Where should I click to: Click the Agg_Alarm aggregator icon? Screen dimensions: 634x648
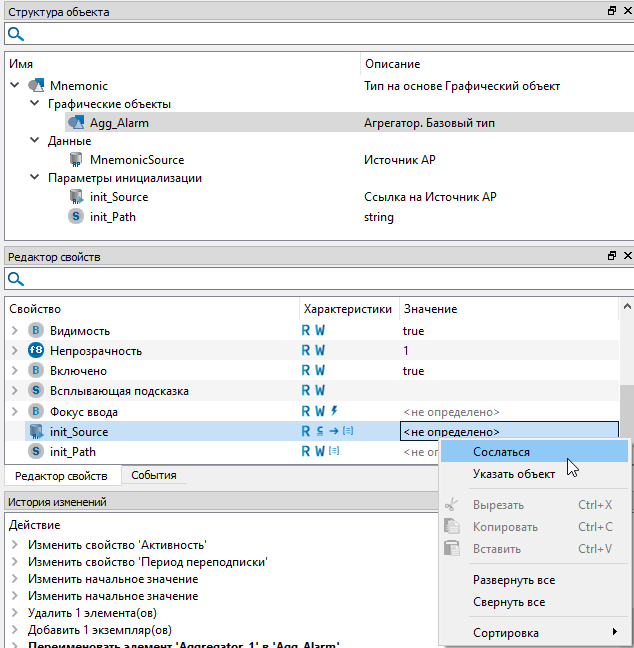(75, 123)
